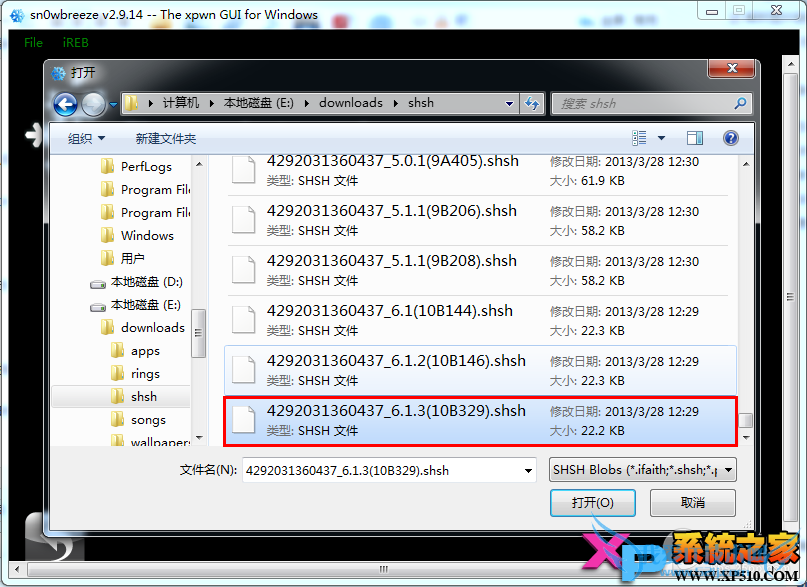The width and height of the screenshot is (807, 587).
Task: Click the change view icon
Action: click(x=639, y=138)
